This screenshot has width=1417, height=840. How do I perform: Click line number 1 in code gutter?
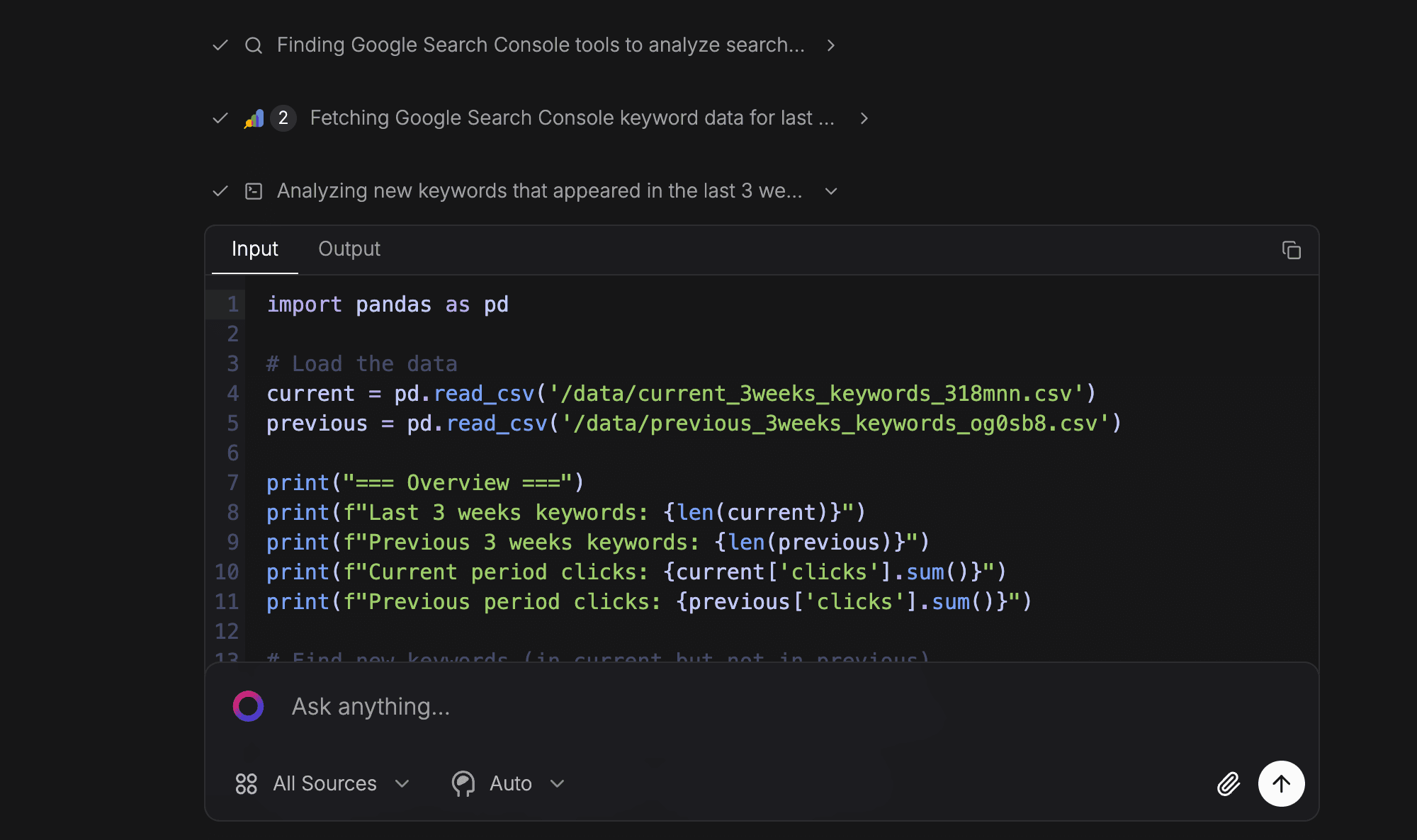(232, 305)
